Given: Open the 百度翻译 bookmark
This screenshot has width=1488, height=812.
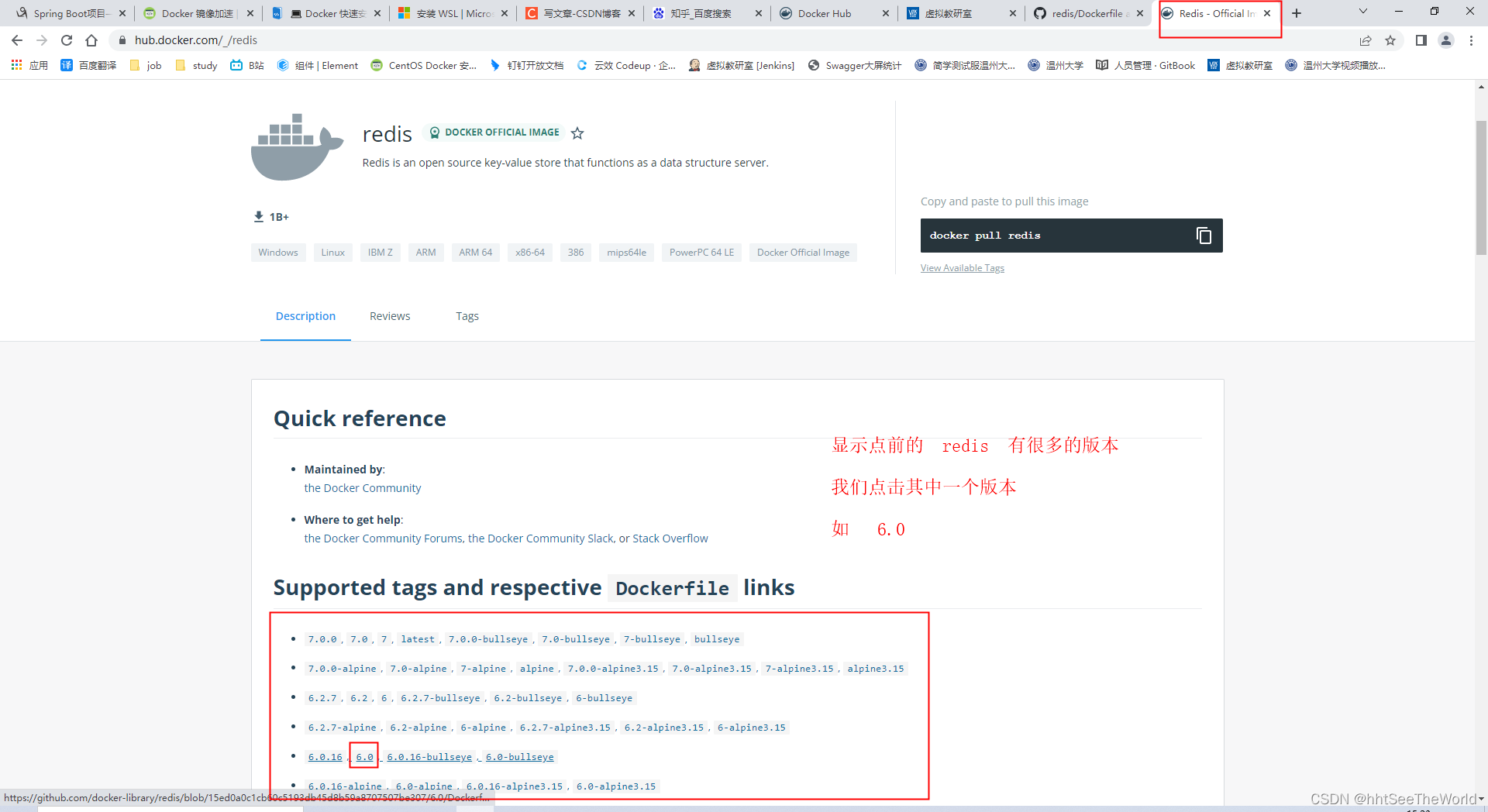Looking at the screenshot, I should 88,66.
